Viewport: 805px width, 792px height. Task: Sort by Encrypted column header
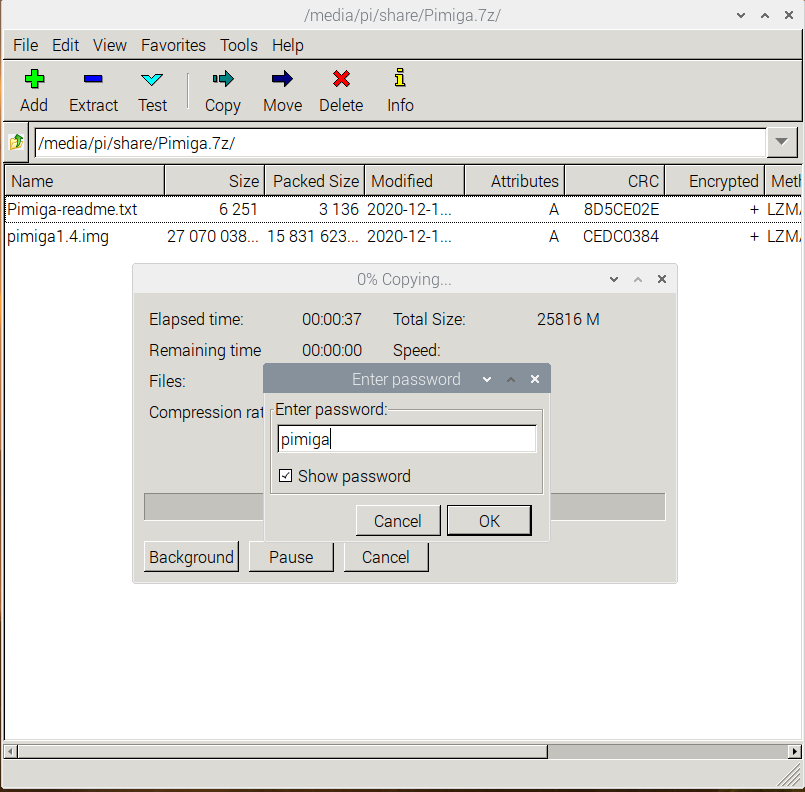pyautogui.click(x=715, y=181)
